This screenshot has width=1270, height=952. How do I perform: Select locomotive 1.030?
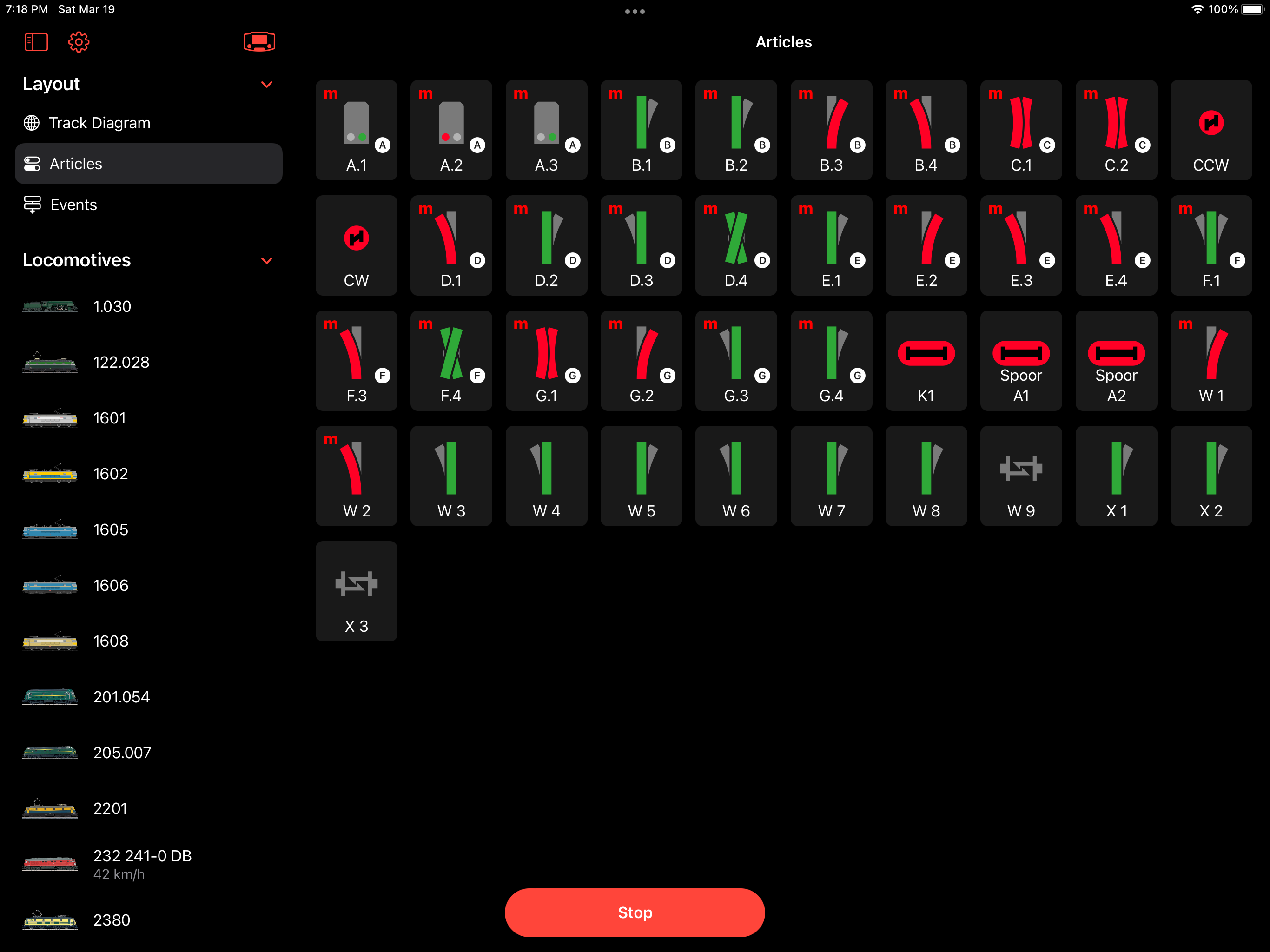coord(149,307)
